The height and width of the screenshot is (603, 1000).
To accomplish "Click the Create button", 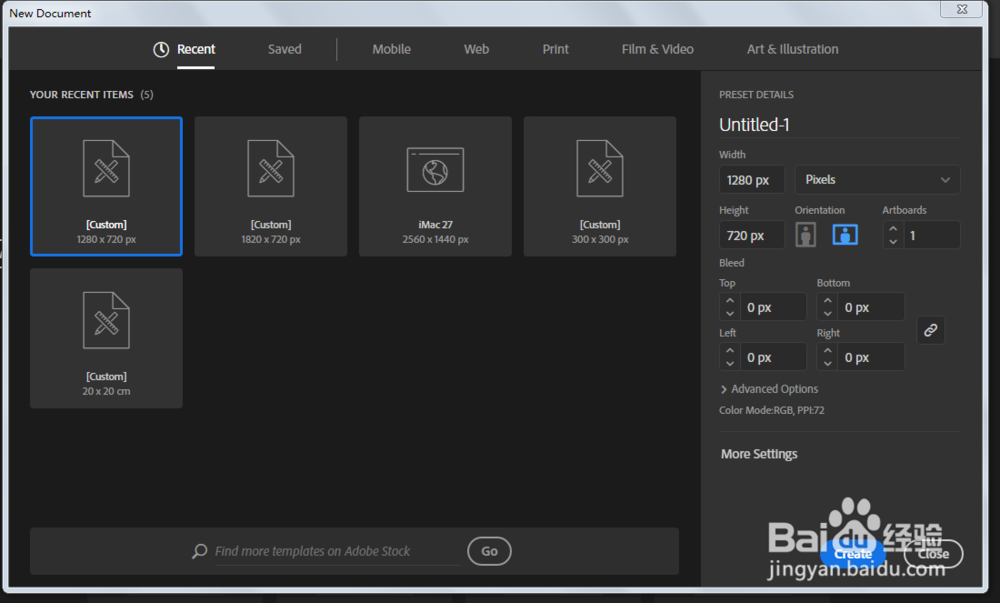I will click(853, 554).
